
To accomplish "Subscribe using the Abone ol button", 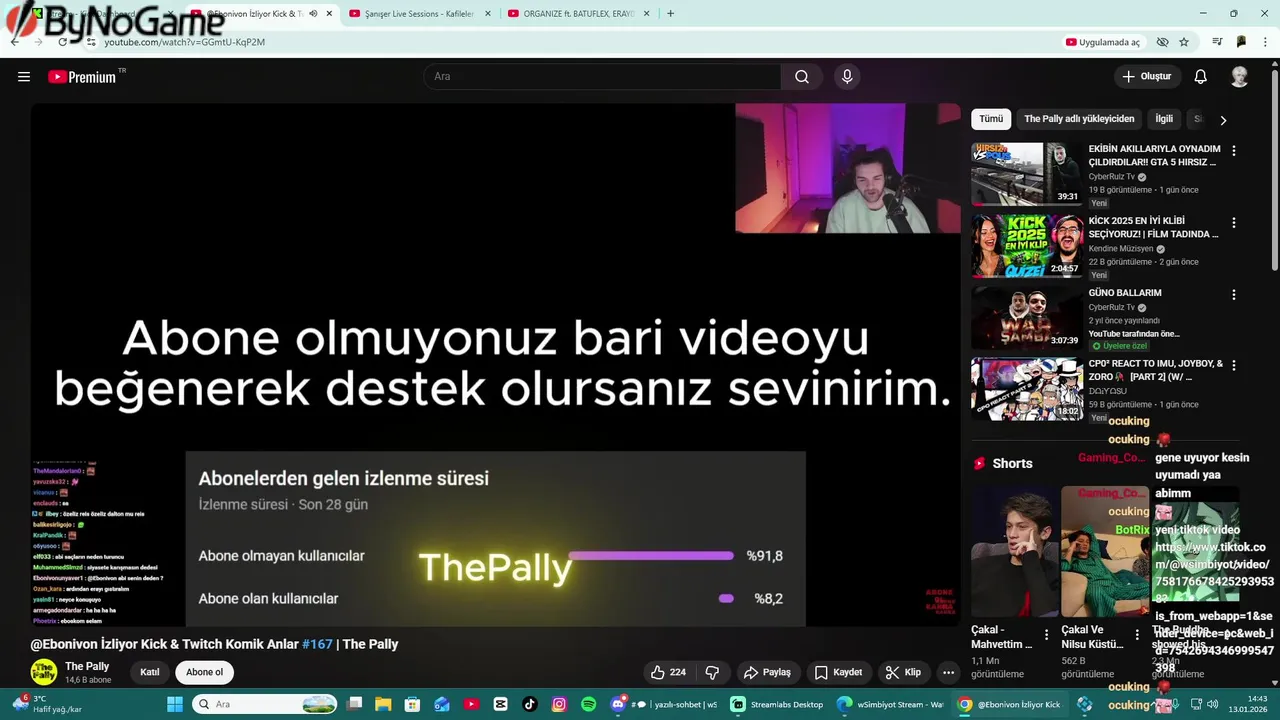I will (204, 672).
